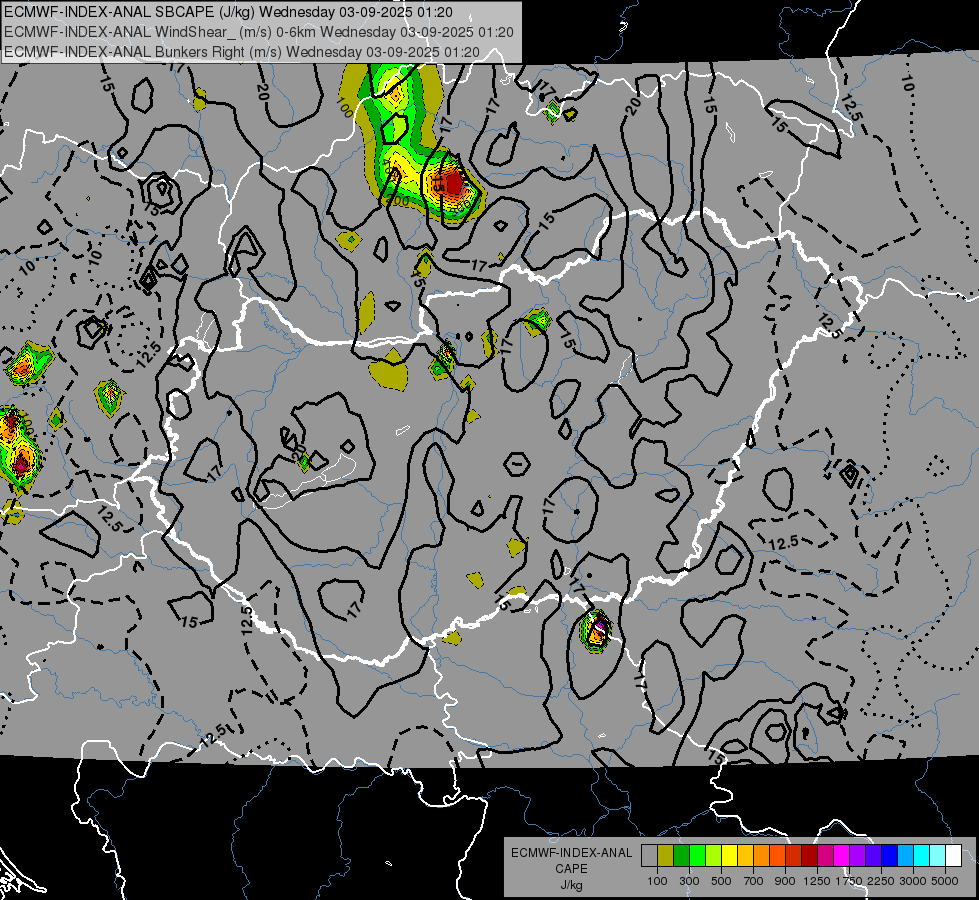The image size is (979, 900).
Task: Click the amber legend swatch above 700
Action: click(x=745, y=856)
